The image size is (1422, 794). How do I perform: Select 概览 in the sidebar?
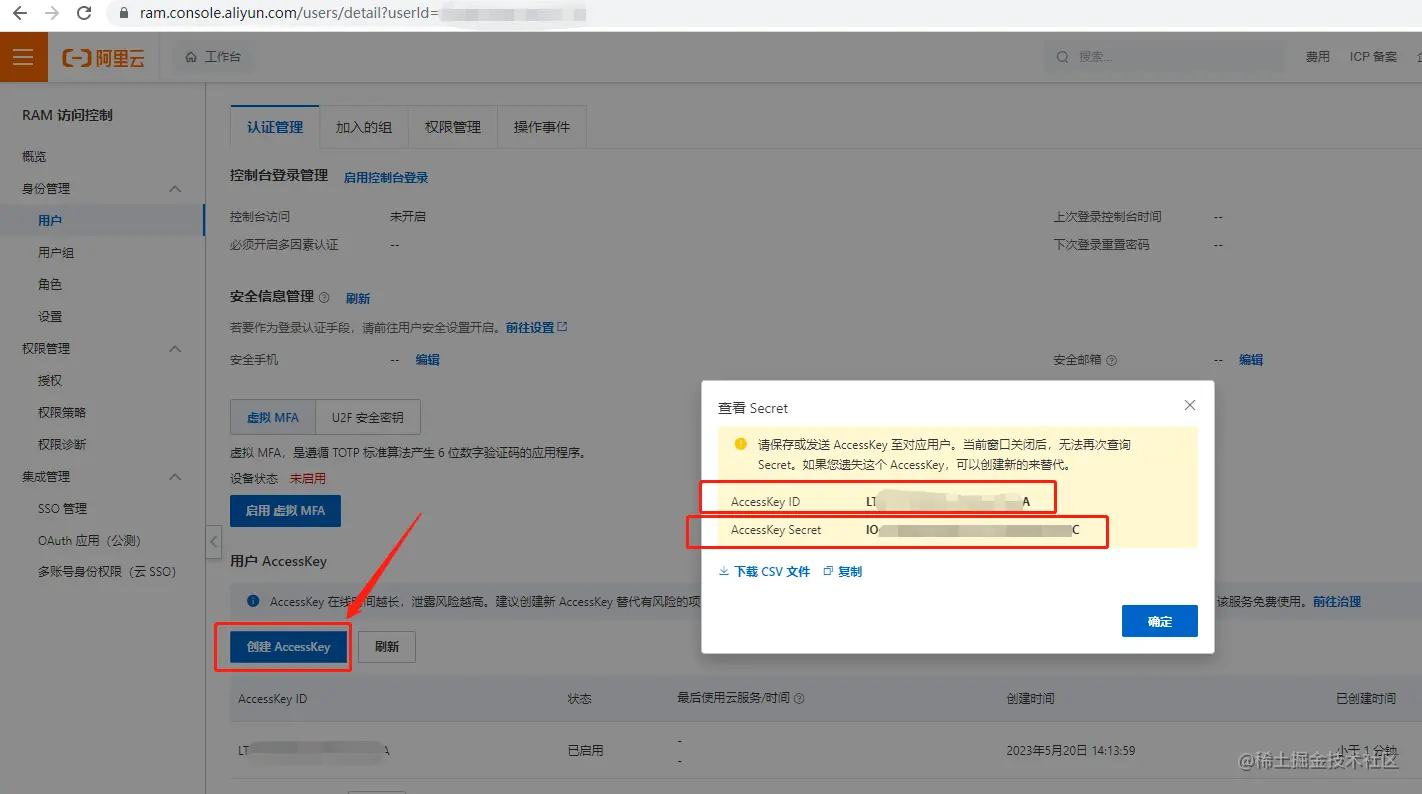coord(34,157)
